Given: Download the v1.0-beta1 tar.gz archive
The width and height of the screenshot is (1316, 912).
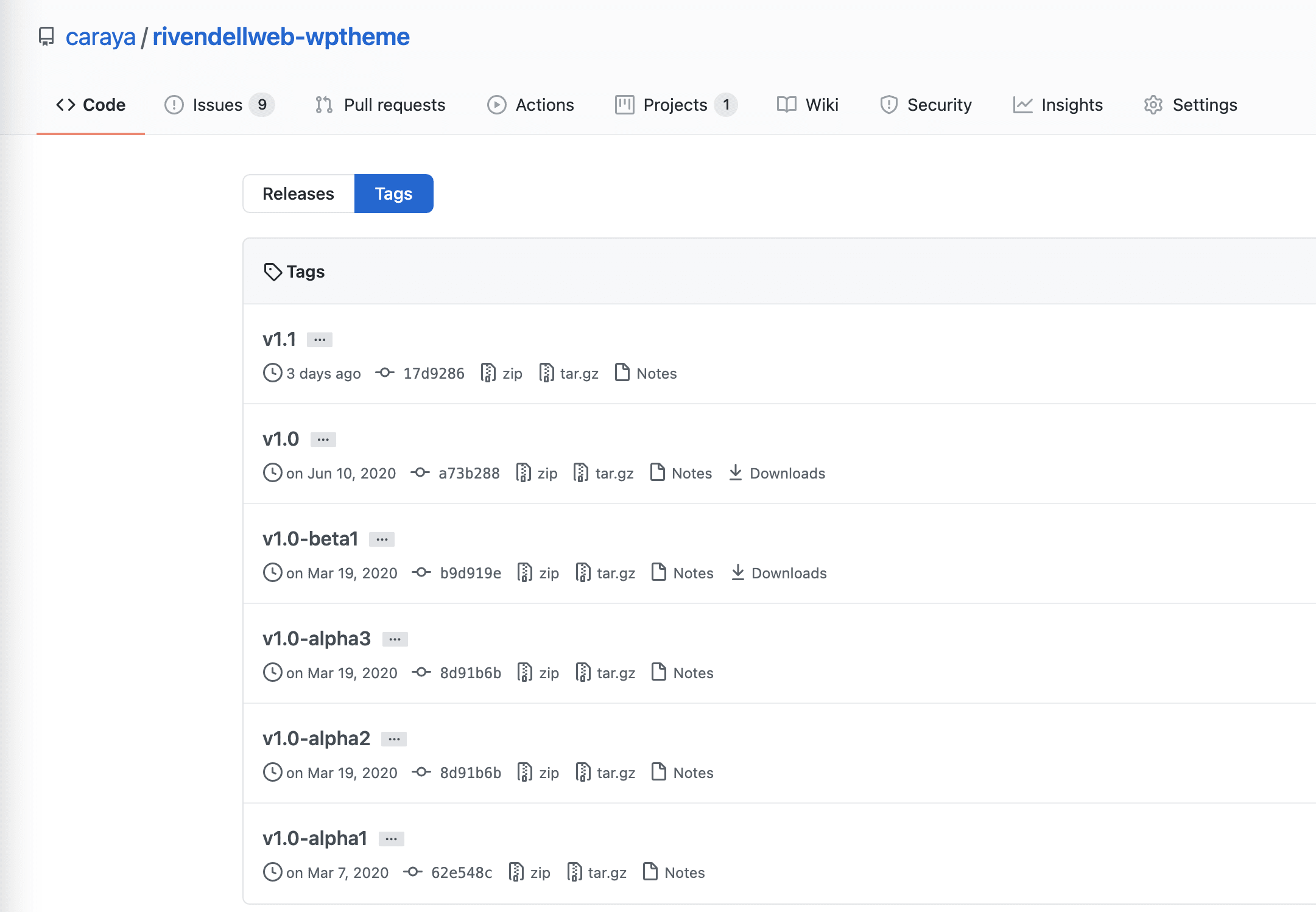Looking at the screenshot, I should (605, 573).
